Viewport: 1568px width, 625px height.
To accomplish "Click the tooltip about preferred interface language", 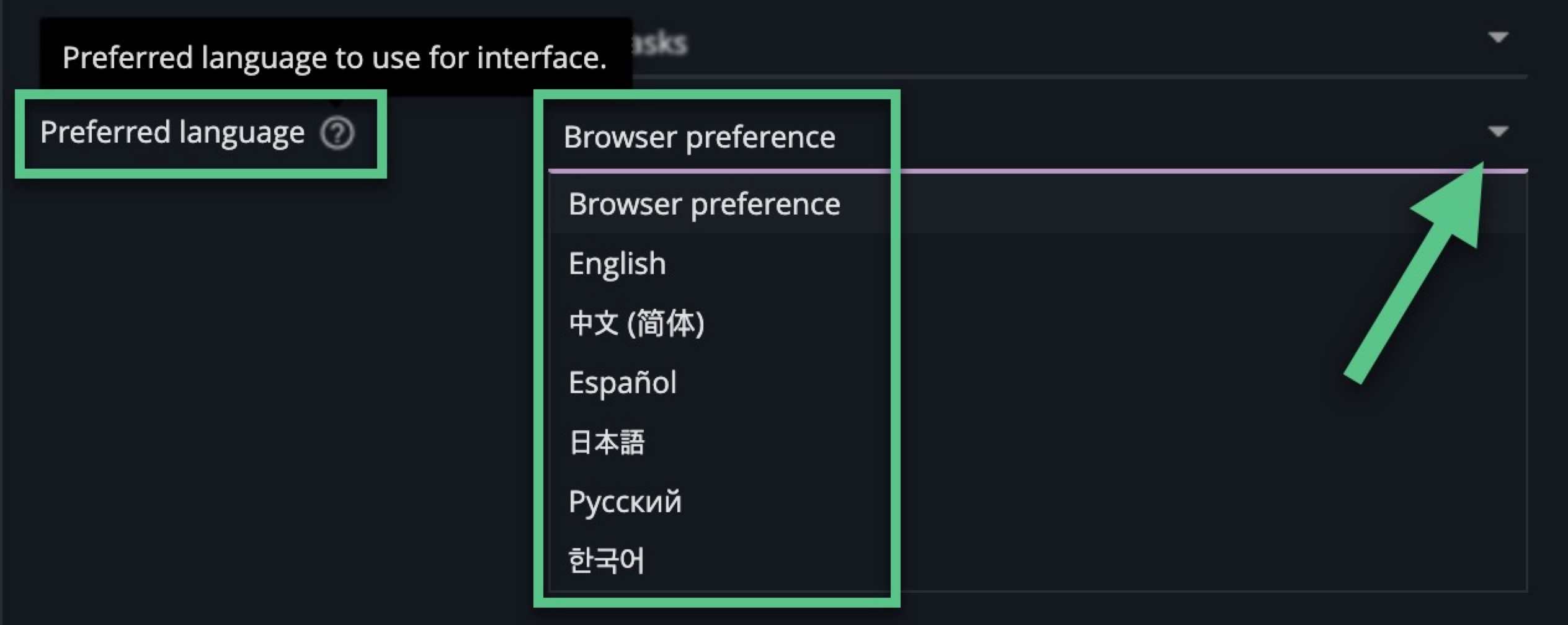I will click(335, 58).
